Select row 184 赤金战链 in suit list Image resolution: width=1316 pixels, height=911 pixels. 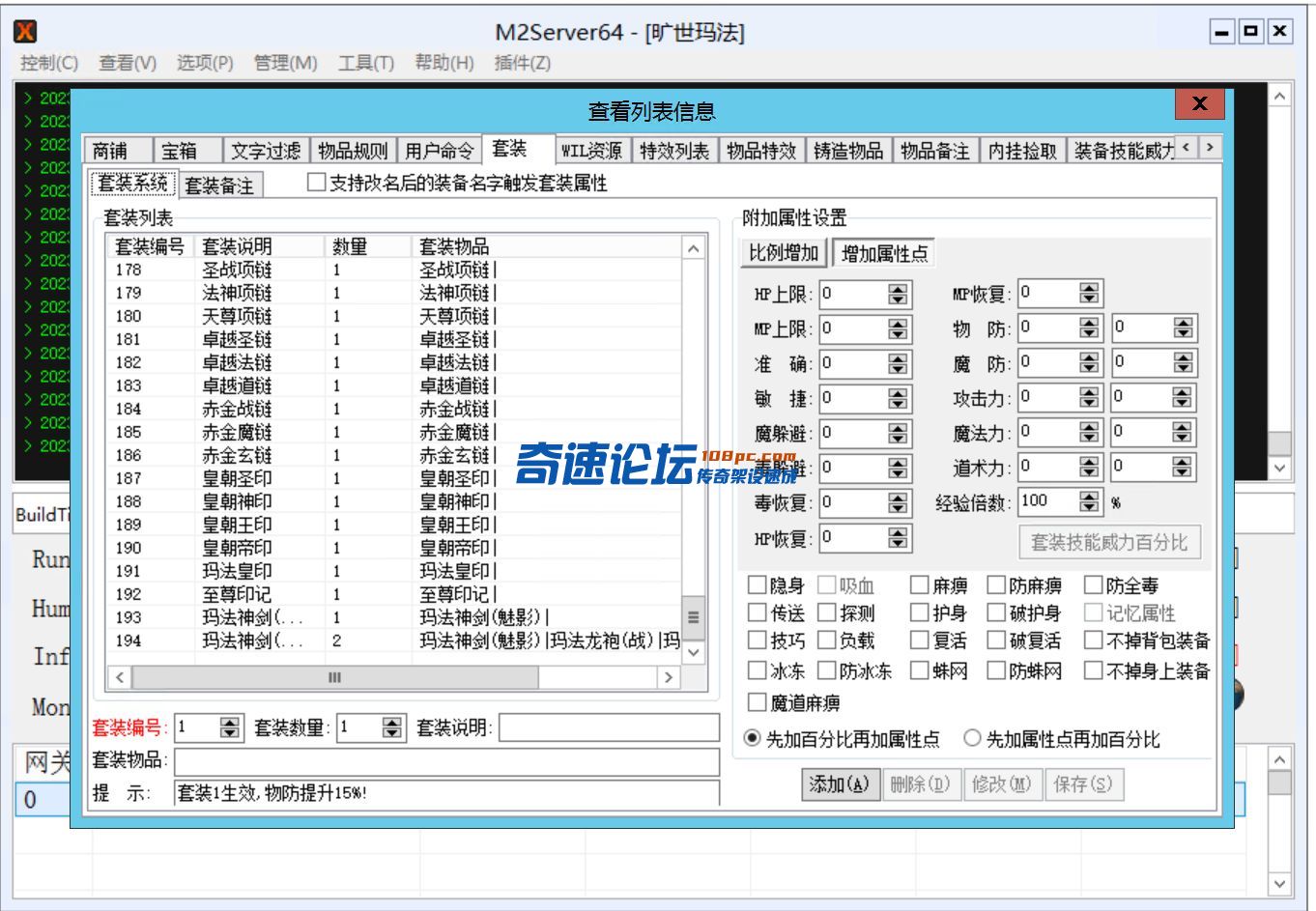(x=393, y=409)
